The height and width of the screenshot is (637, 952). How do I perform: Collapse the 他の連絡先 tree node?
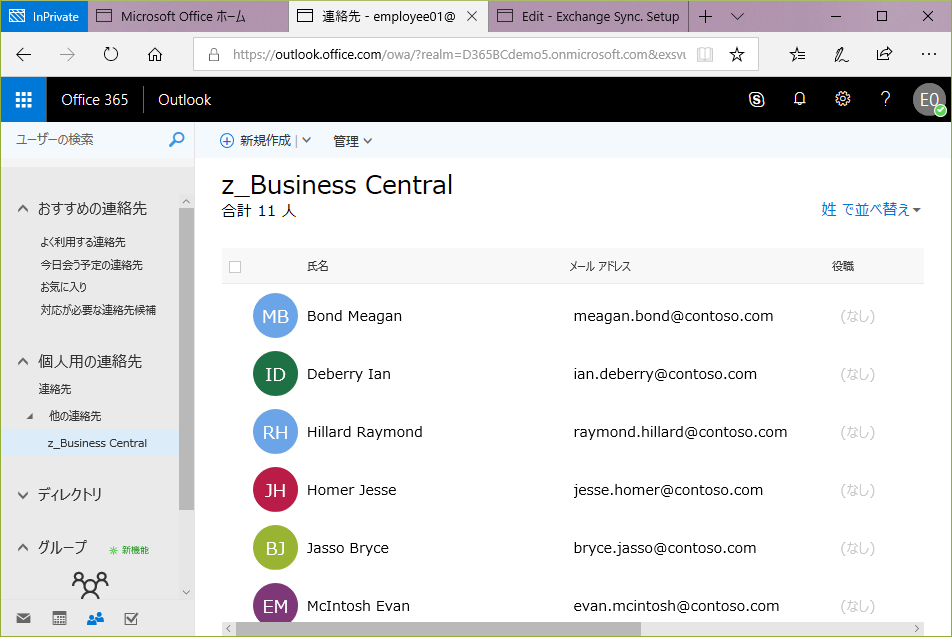coord(30,417)
